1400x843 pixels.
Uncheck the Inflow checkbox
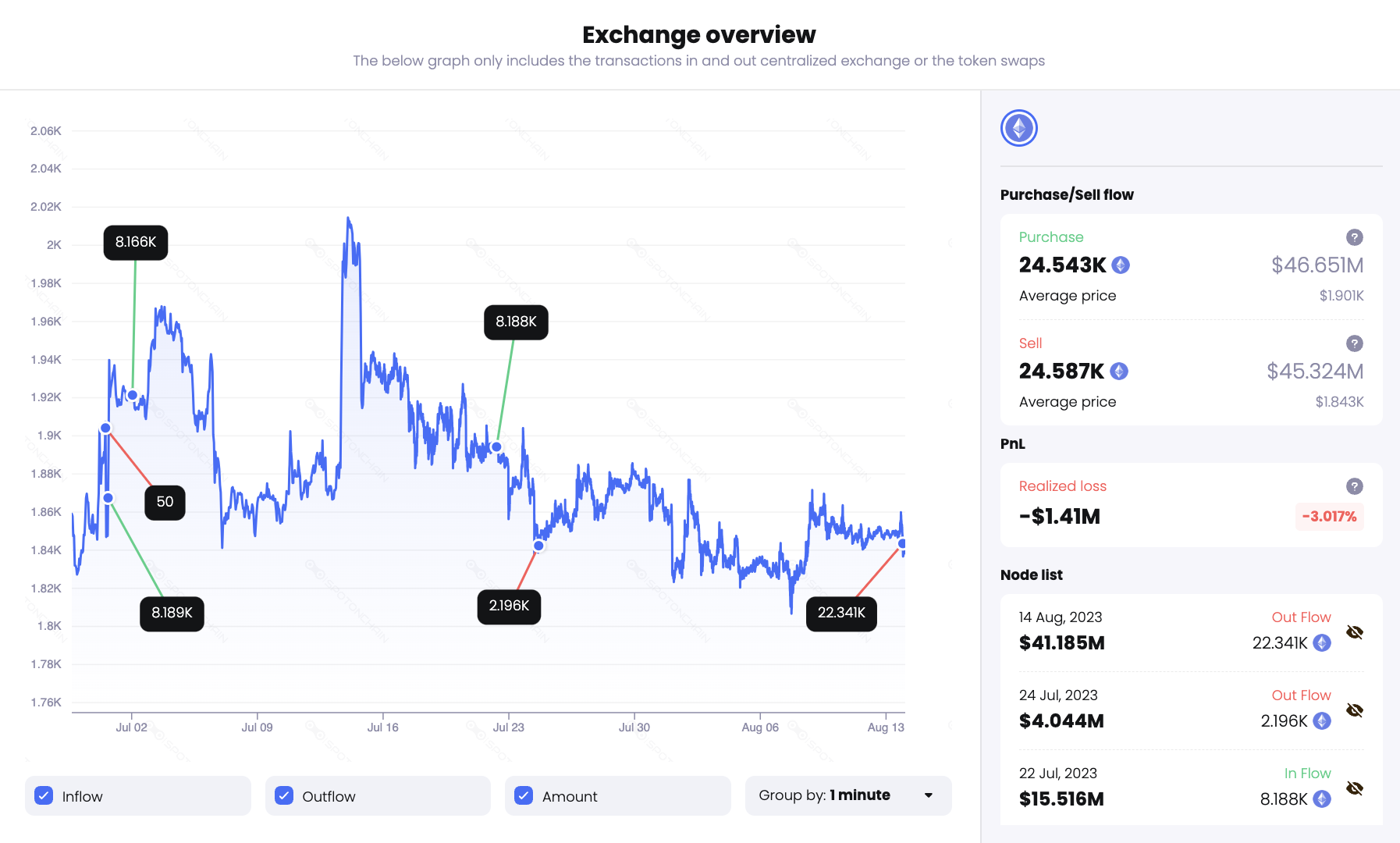(44, 795)
